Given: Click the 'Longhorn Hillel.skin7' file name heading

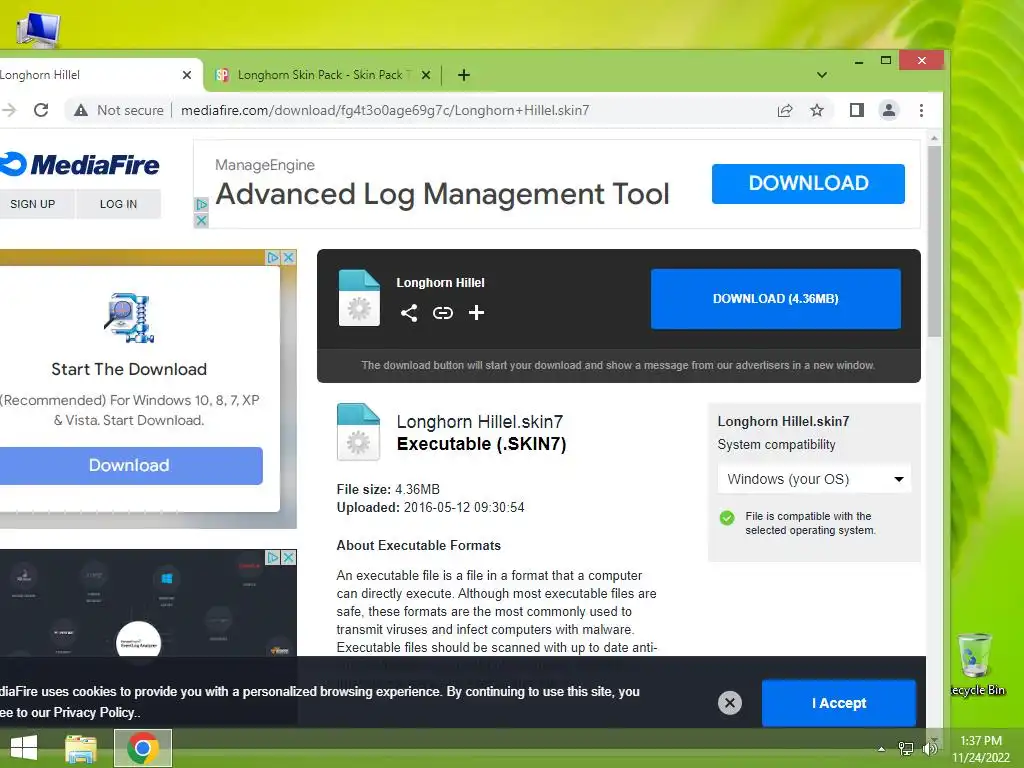Looking at the screenshot, I should coord(479,422).
